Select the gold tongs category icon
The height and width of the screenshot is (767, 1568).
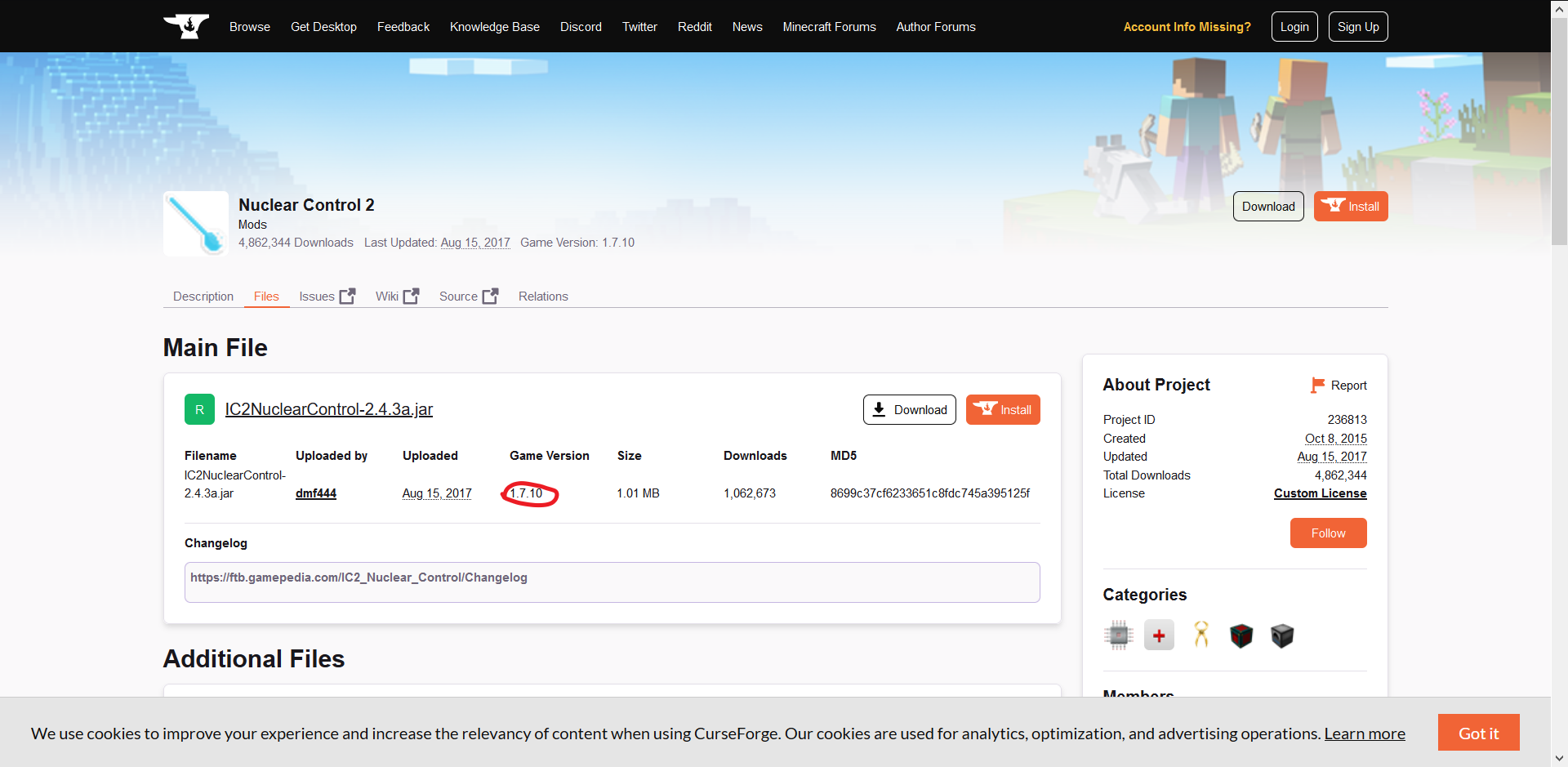click(x=1200, y=635)
